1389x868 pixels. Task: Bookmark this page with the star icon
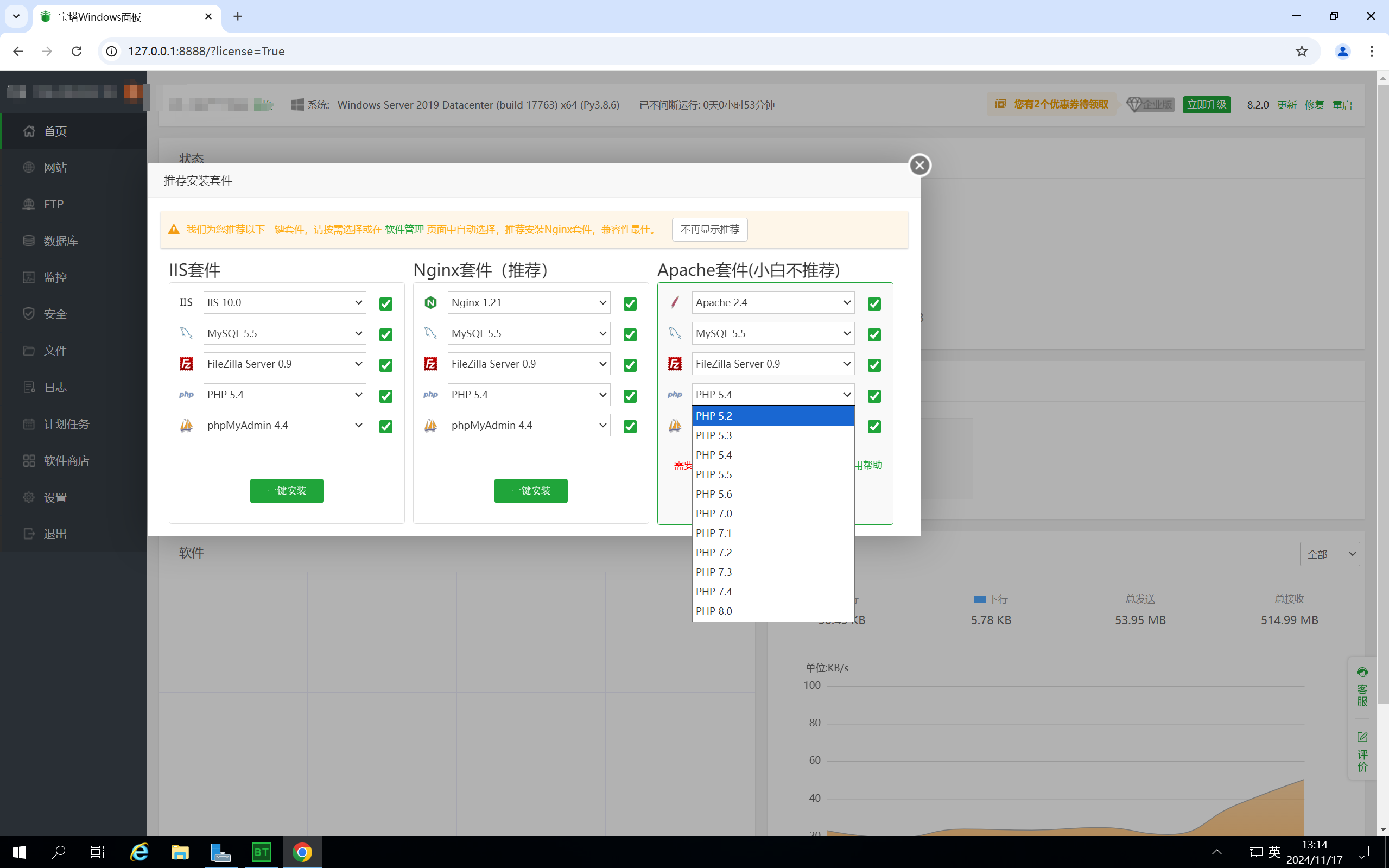coord(1301,51)
